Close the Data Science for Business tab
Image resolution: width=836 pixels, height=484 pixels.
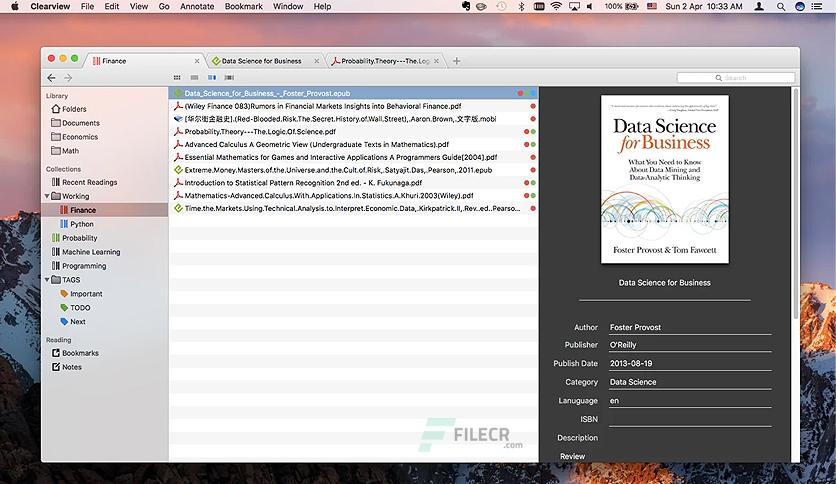317,61
